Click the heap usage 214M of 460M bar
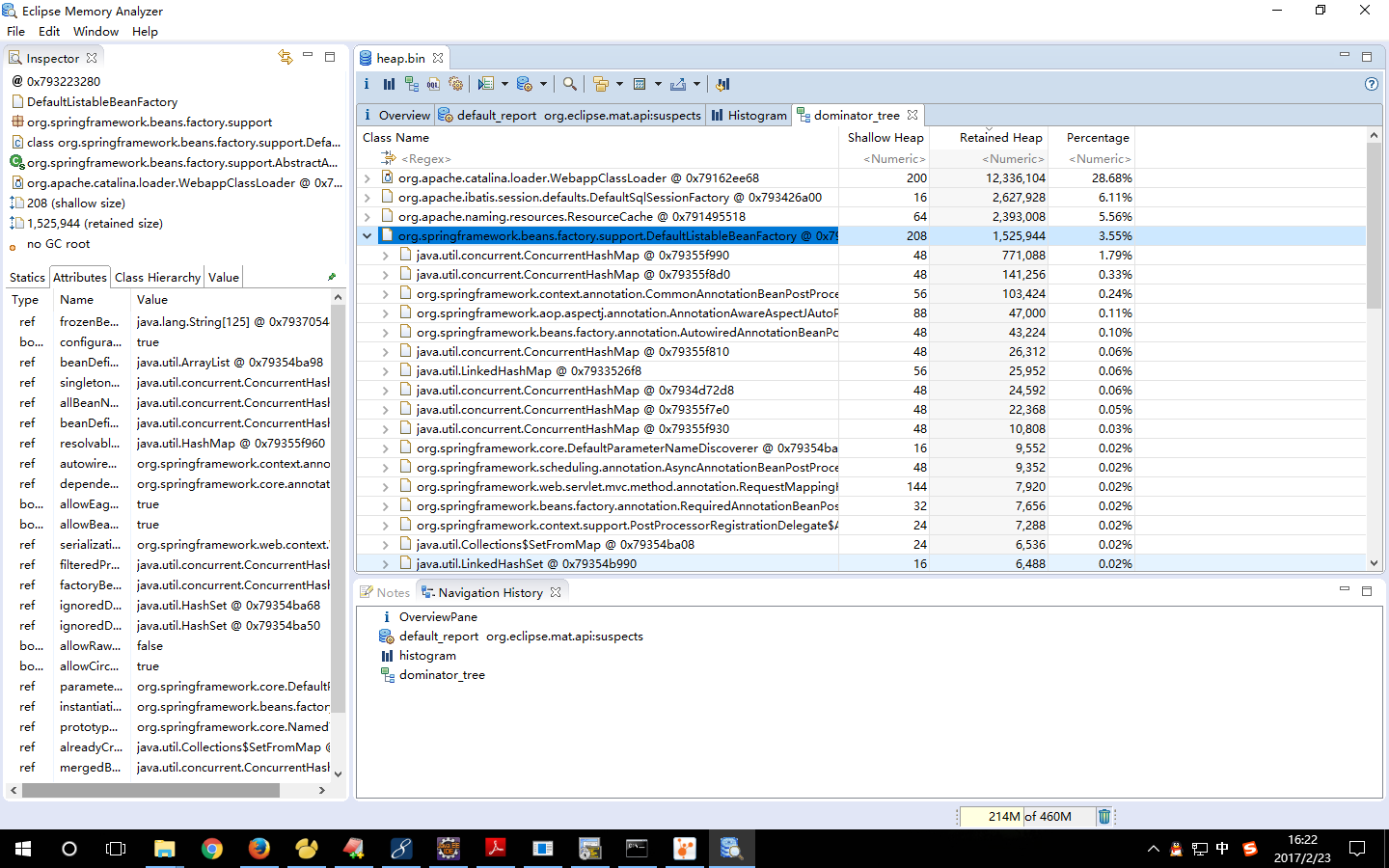Viewport: 1389px width, 868px height. 1026,816
